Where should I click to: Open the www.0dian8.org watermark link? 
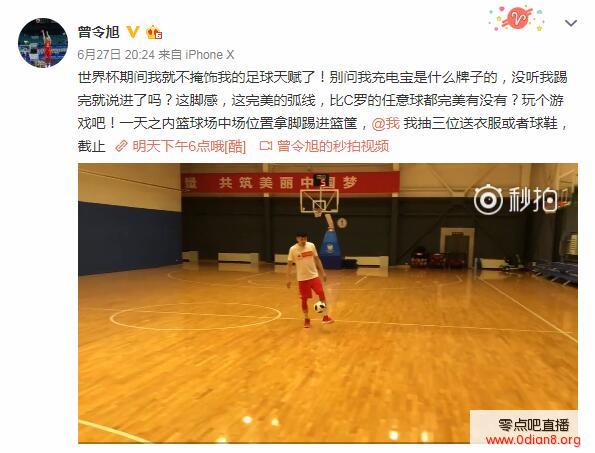[x=533, y=440]
